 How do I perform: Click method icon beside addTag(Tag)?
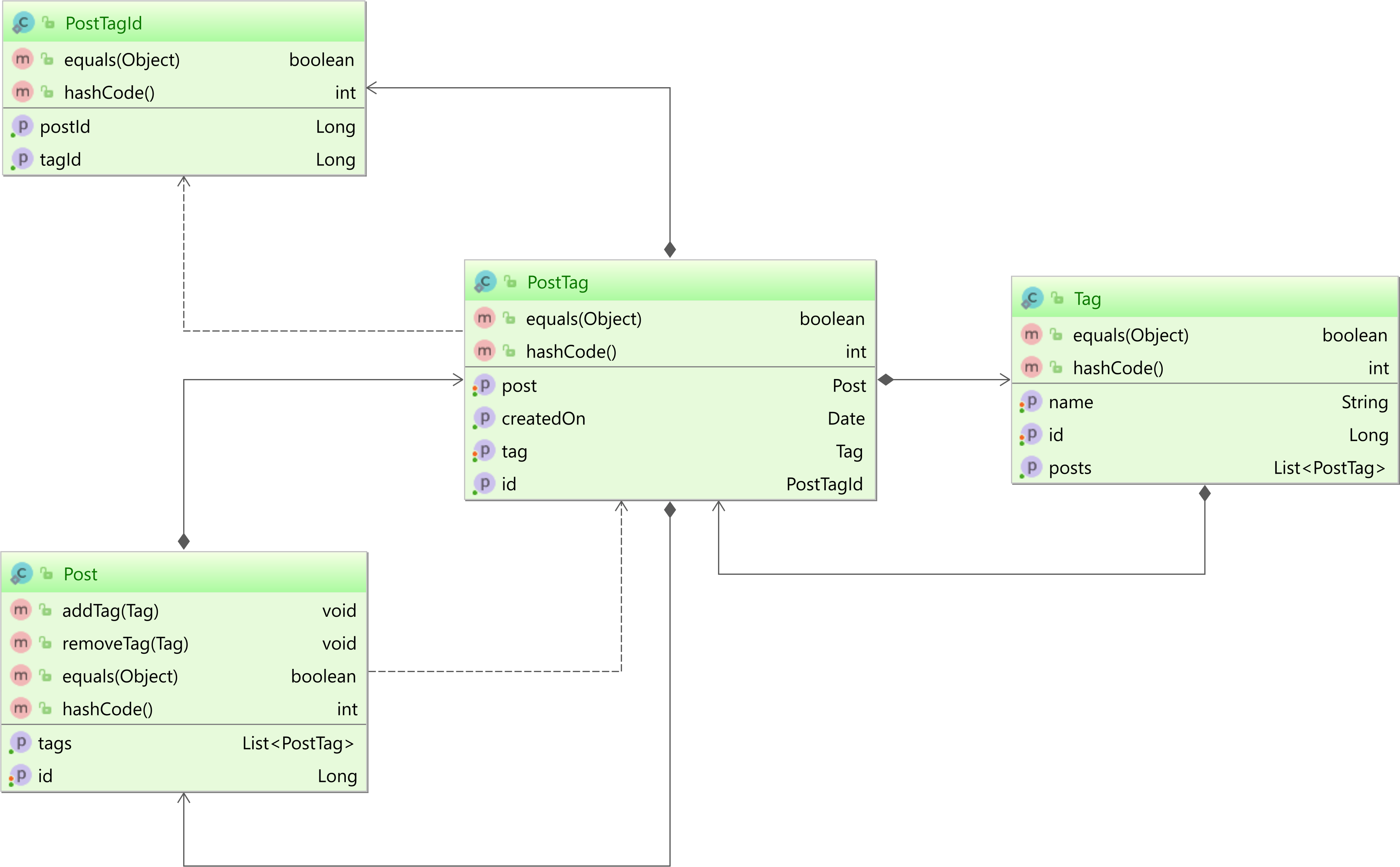[x=21, y=610]
